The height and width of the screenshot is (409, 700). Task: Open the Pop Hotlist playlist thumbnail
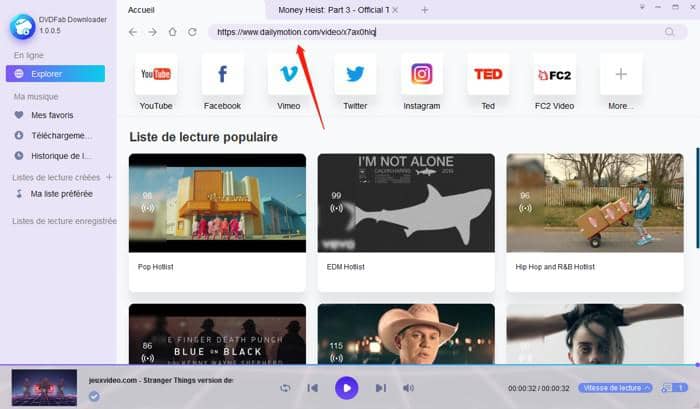click(x=217, y=203)
